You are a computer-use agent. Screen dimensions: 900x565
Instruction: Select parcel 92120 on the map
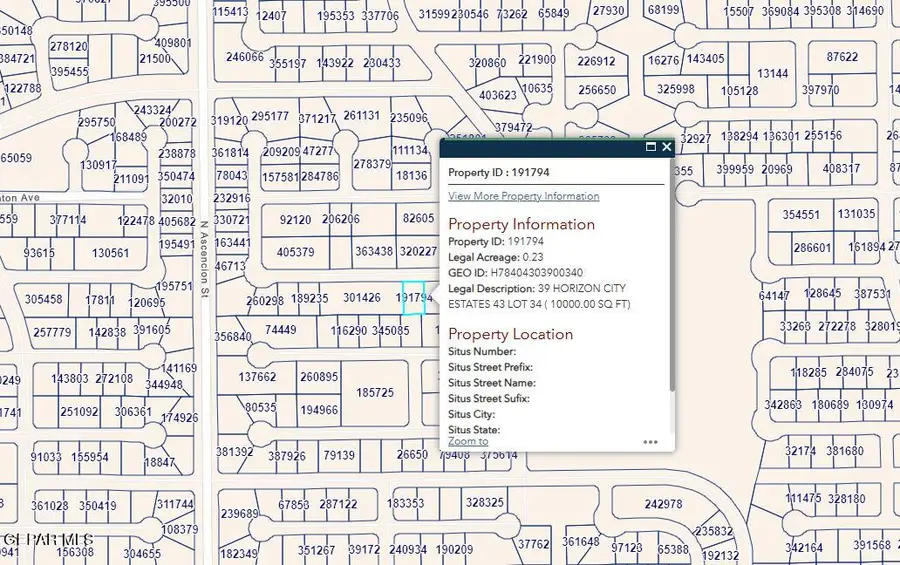(295, 219)
